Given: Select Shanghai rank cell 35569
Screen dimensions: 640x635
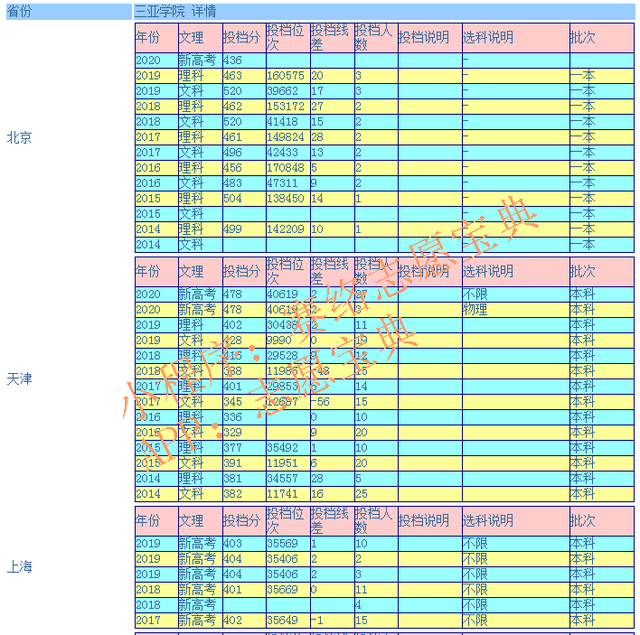Looking at the screenshot, I should [x=288, y=544].
